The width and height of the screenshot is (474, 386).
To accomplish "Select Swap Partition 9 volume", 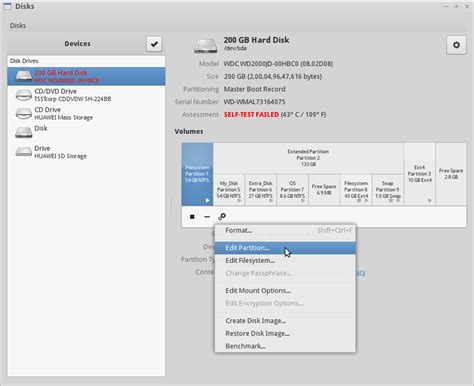I will [x=388, y=190].
